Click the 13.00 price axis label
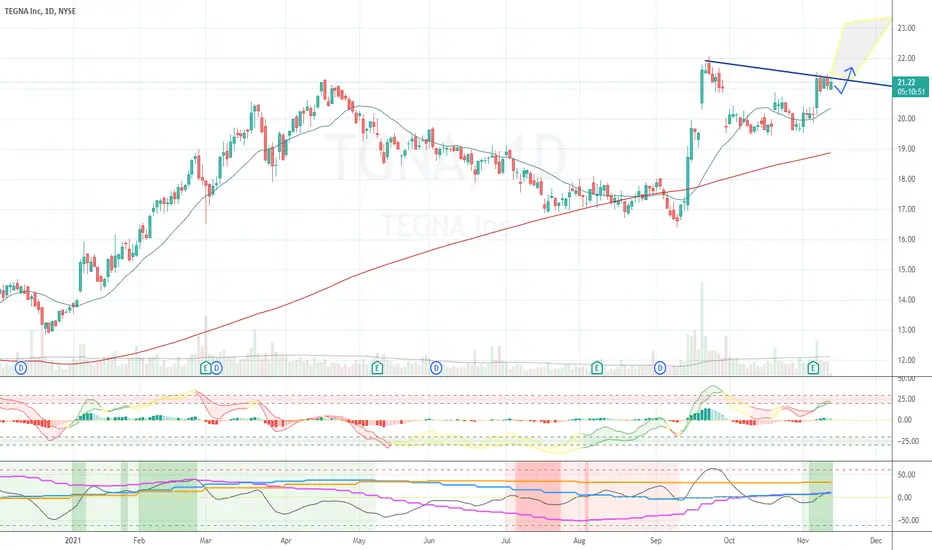This screenshot has height=550, width=932. tap(906, 330)
